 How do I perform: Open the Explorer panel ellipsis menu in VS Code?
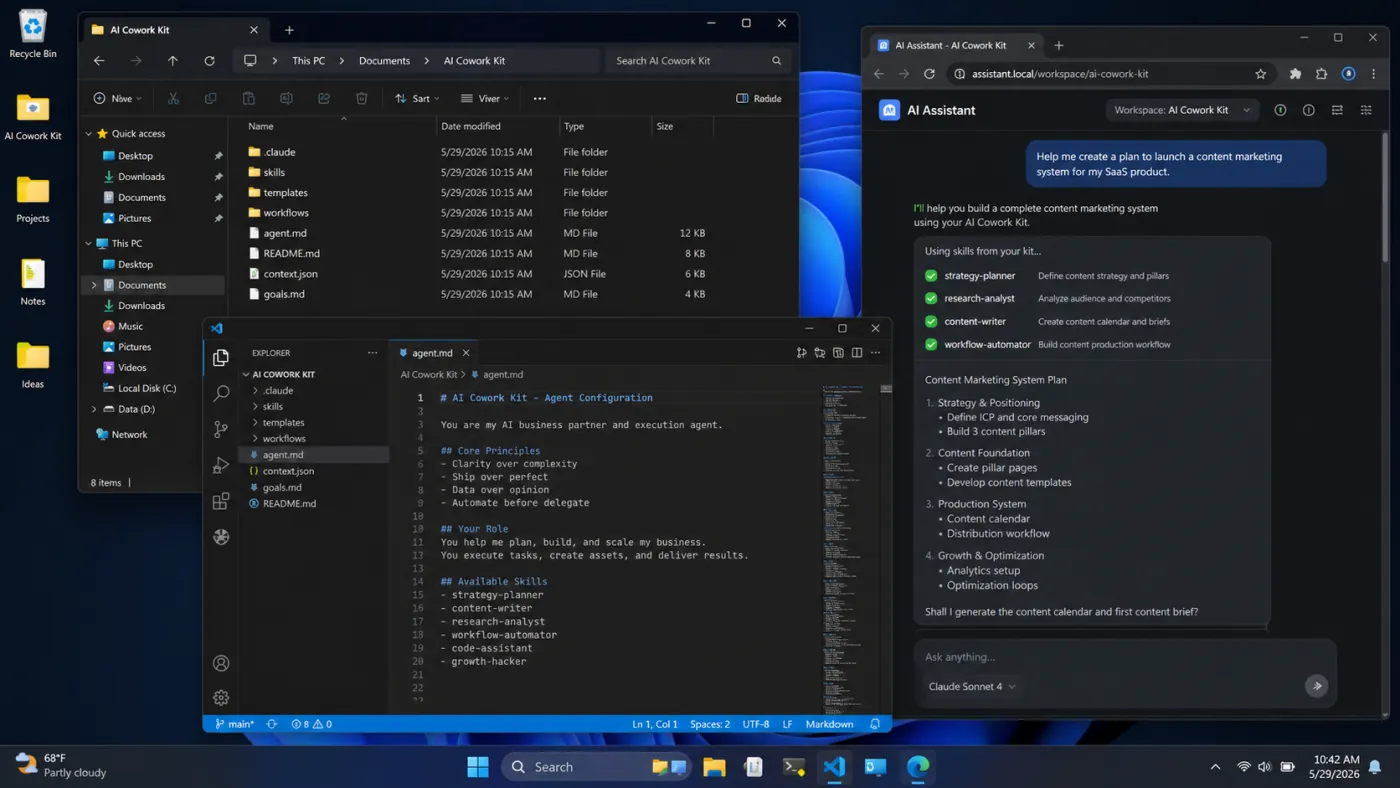tap(373, 353)
